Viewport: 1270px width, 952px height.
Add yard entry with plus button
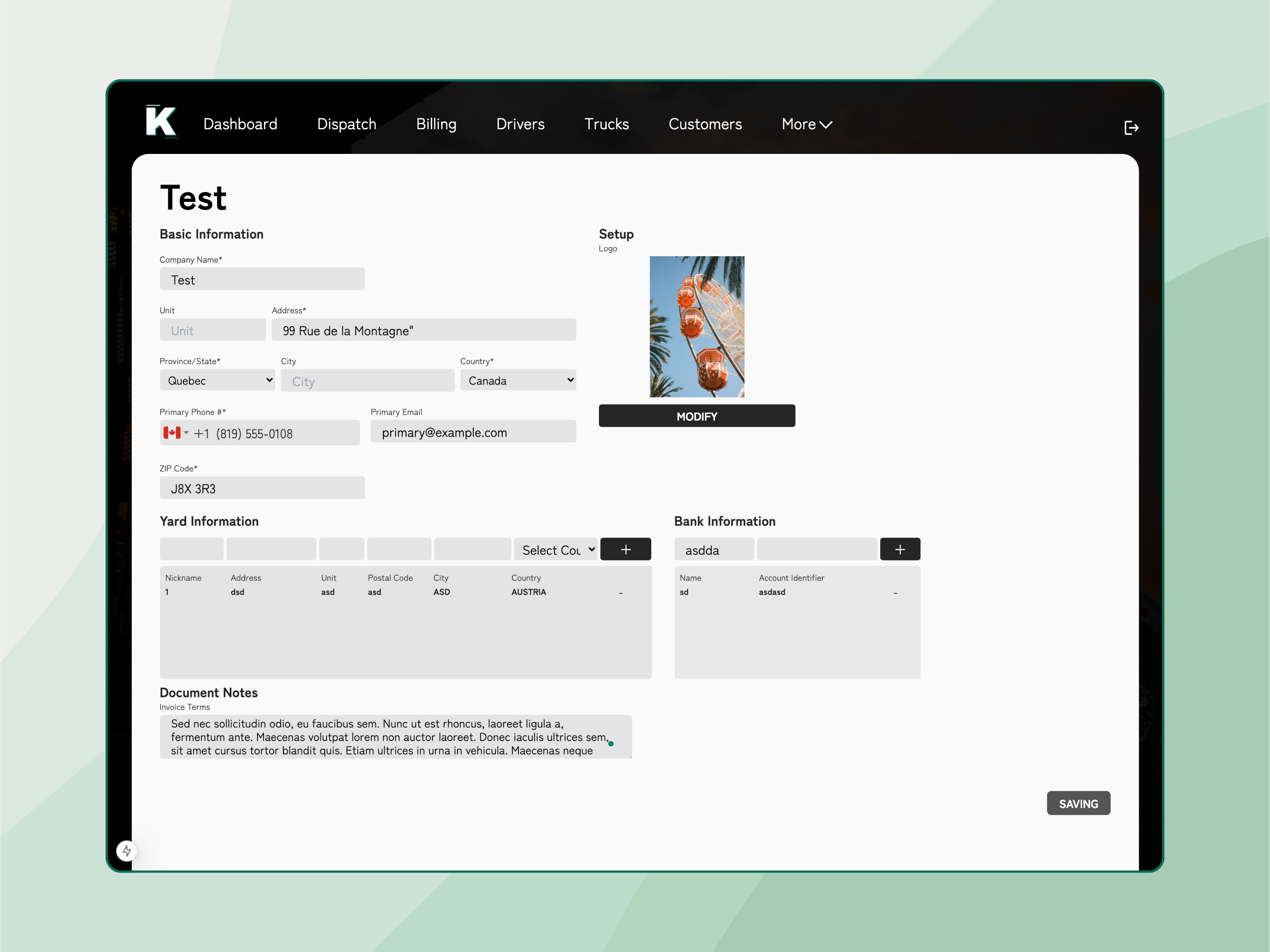pos(625,549)
